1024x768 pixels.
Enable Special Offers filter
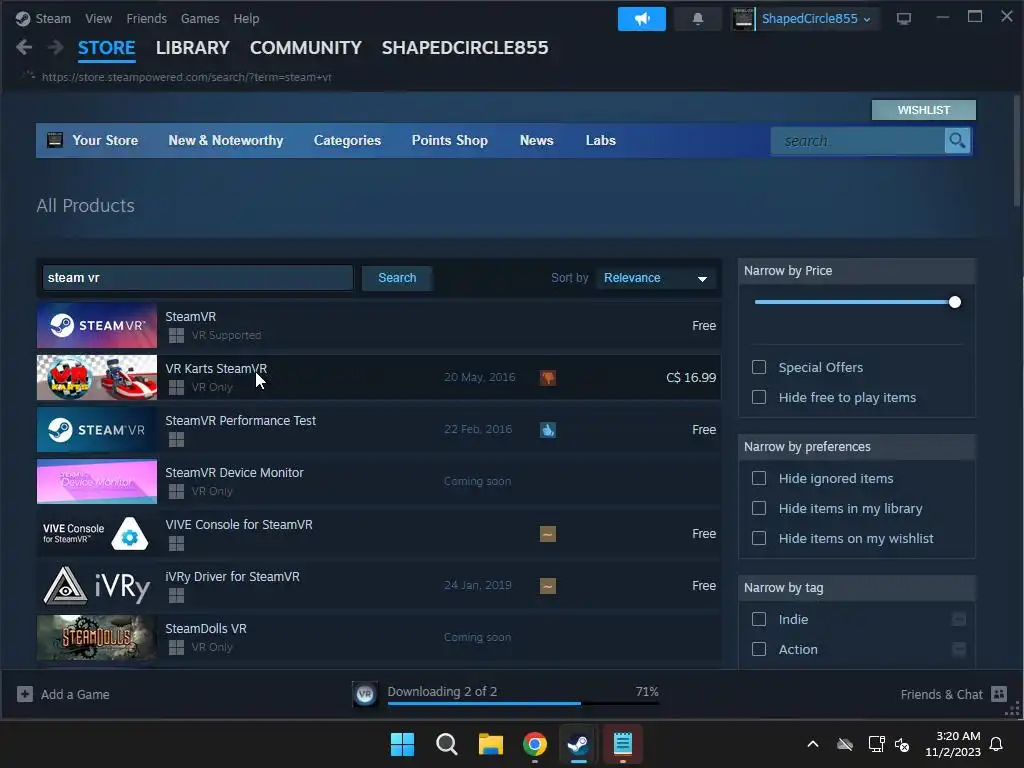[759, 367]
